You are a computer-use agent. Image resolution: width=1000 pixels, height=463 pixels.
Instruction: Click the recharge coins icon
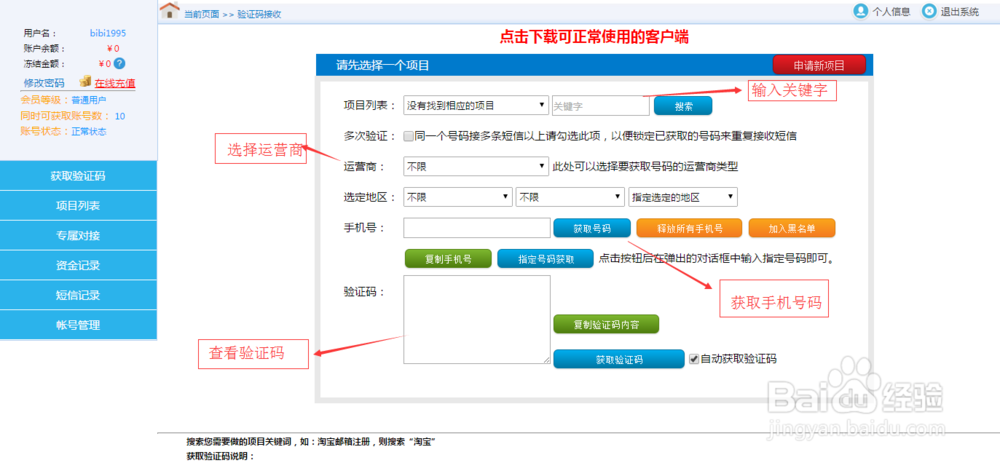85,82
